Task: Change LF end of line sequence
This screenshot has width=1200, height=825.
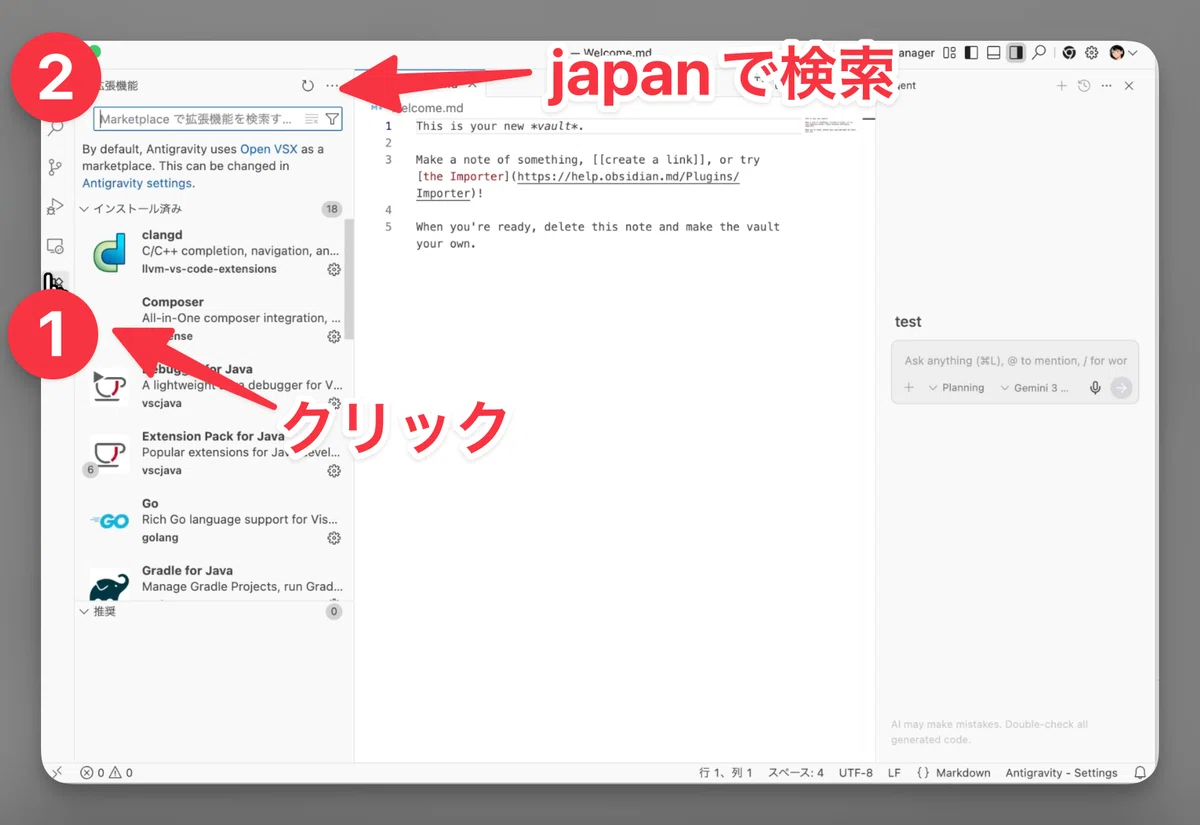Action: click(x=894, y=772)
